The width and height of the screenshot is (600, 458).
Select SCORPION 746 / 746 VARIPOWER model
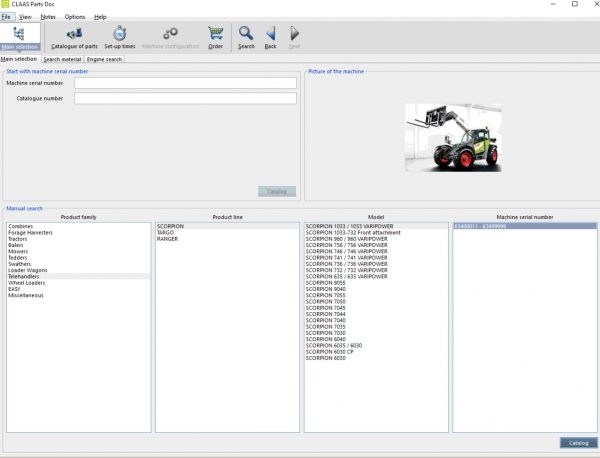click(376, 251)
